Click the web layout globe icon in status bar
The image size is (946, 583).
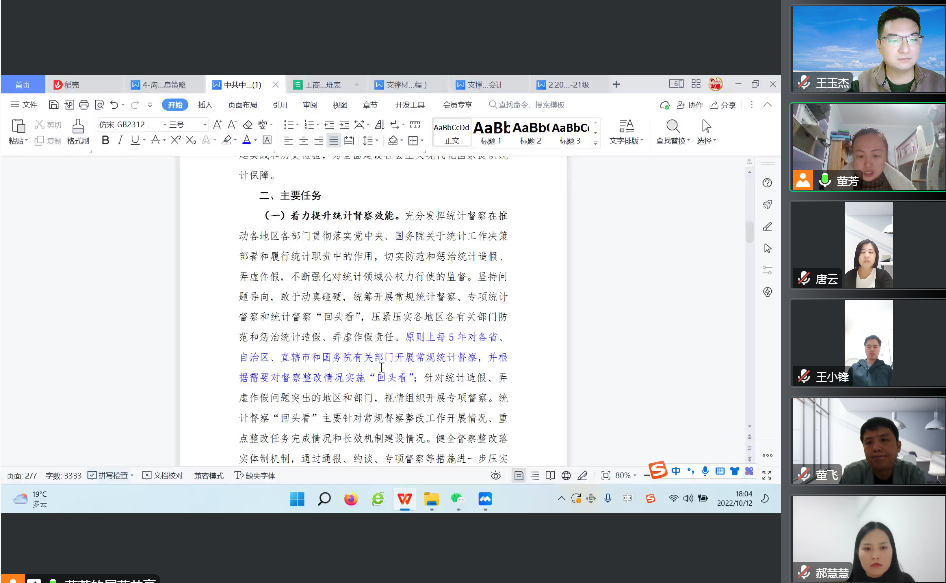click(x=566, y=476)
